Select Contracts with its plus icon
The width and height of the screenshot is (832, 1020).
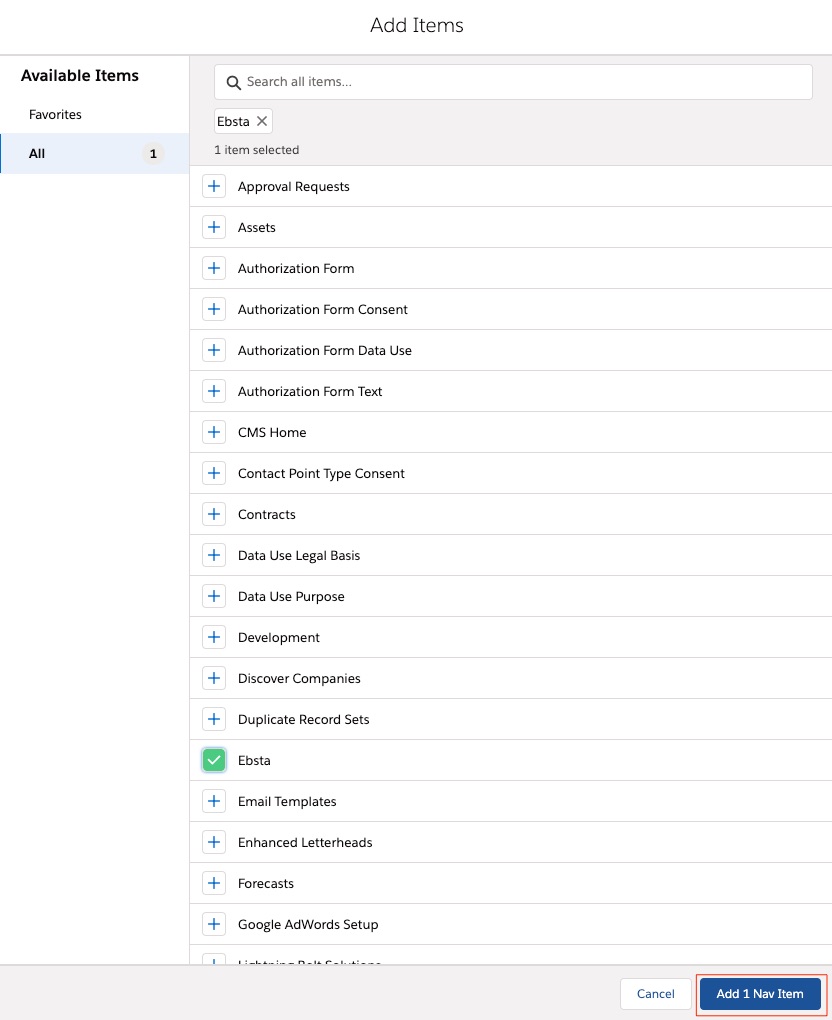[x=214, y=515]
